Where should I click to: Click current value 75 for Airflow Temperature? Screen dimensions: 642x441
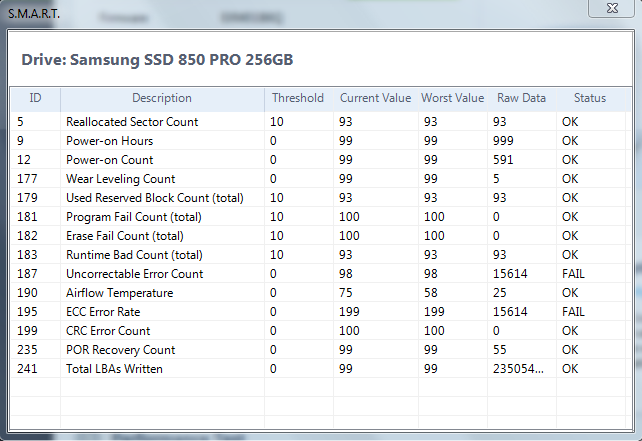[346, 293]
